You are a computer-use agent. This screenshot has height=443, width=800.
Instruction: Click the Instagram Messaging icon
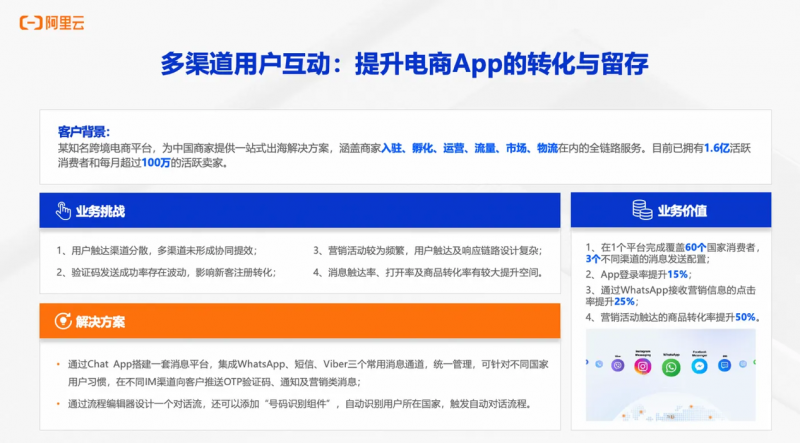point(643,366)
